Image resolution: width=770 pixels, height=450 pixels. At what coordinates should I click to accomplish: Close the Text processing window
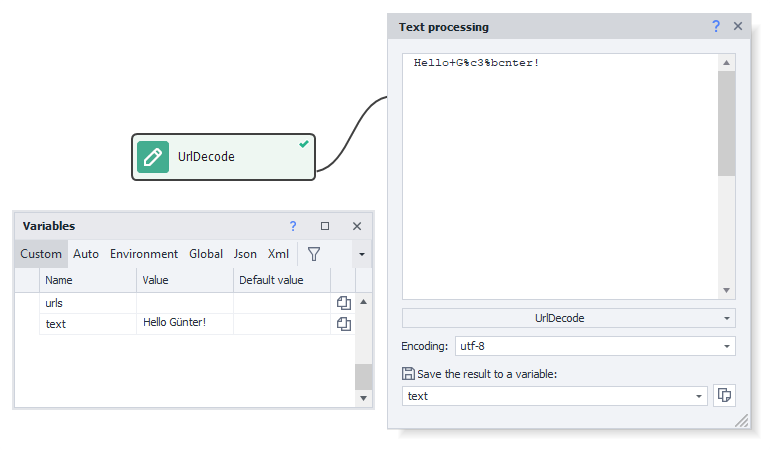[738, 26]
